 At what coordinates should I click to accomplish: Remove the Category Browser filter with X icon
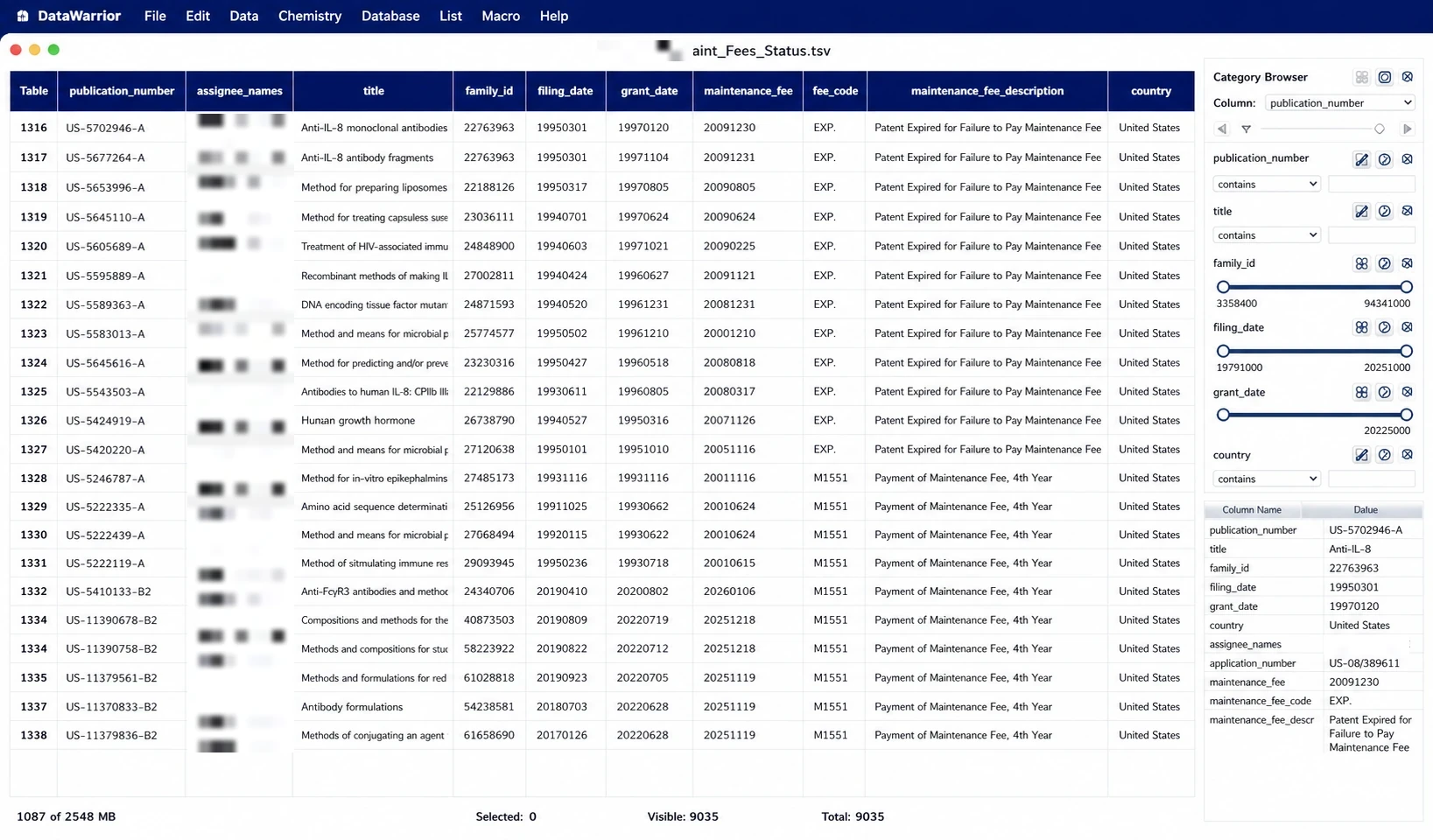point(1407,77)
